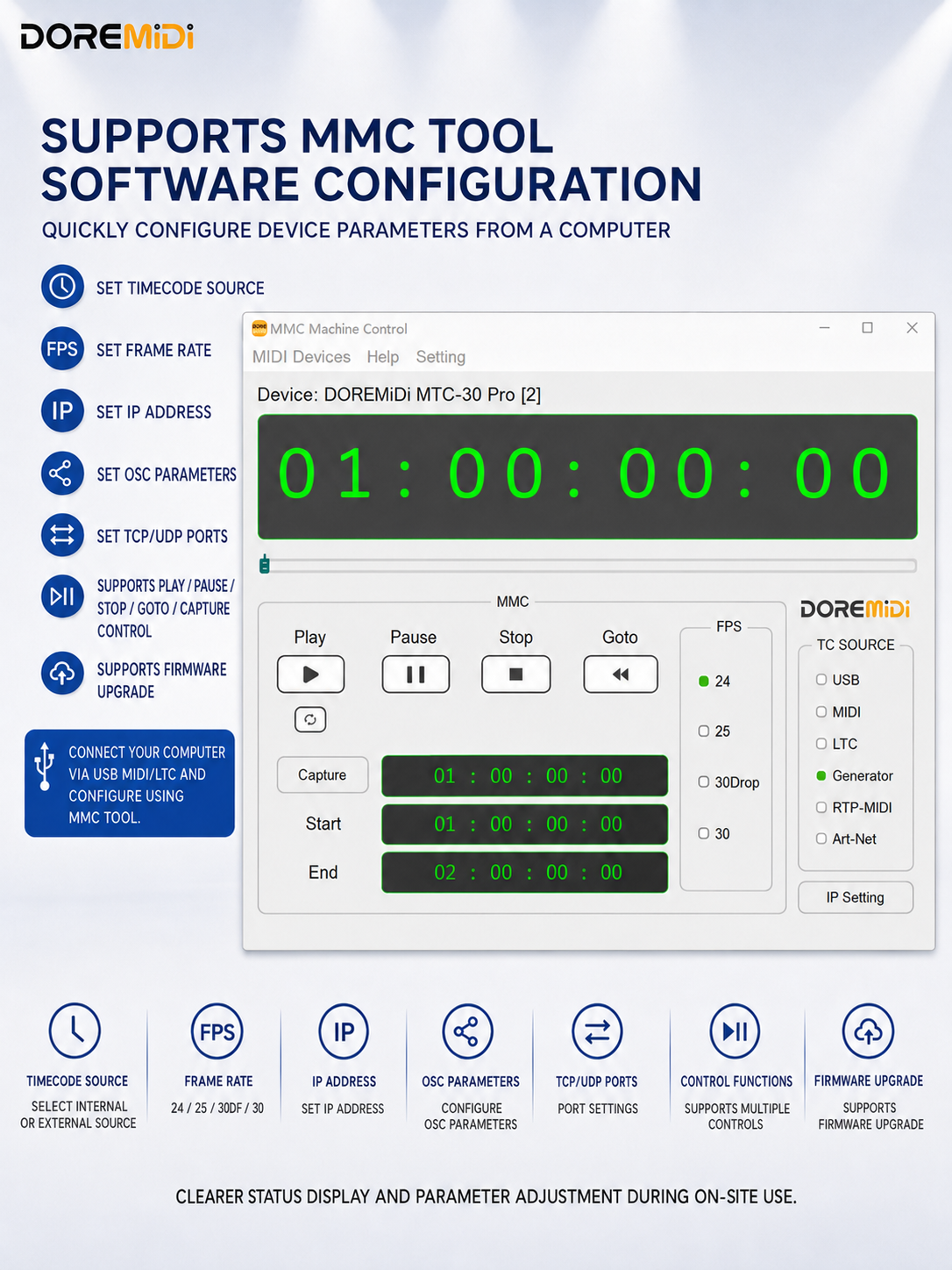Click the Set Timecode Source clock icon
The width and height of the screenshot is (952, 1270).
click(62, 287)
